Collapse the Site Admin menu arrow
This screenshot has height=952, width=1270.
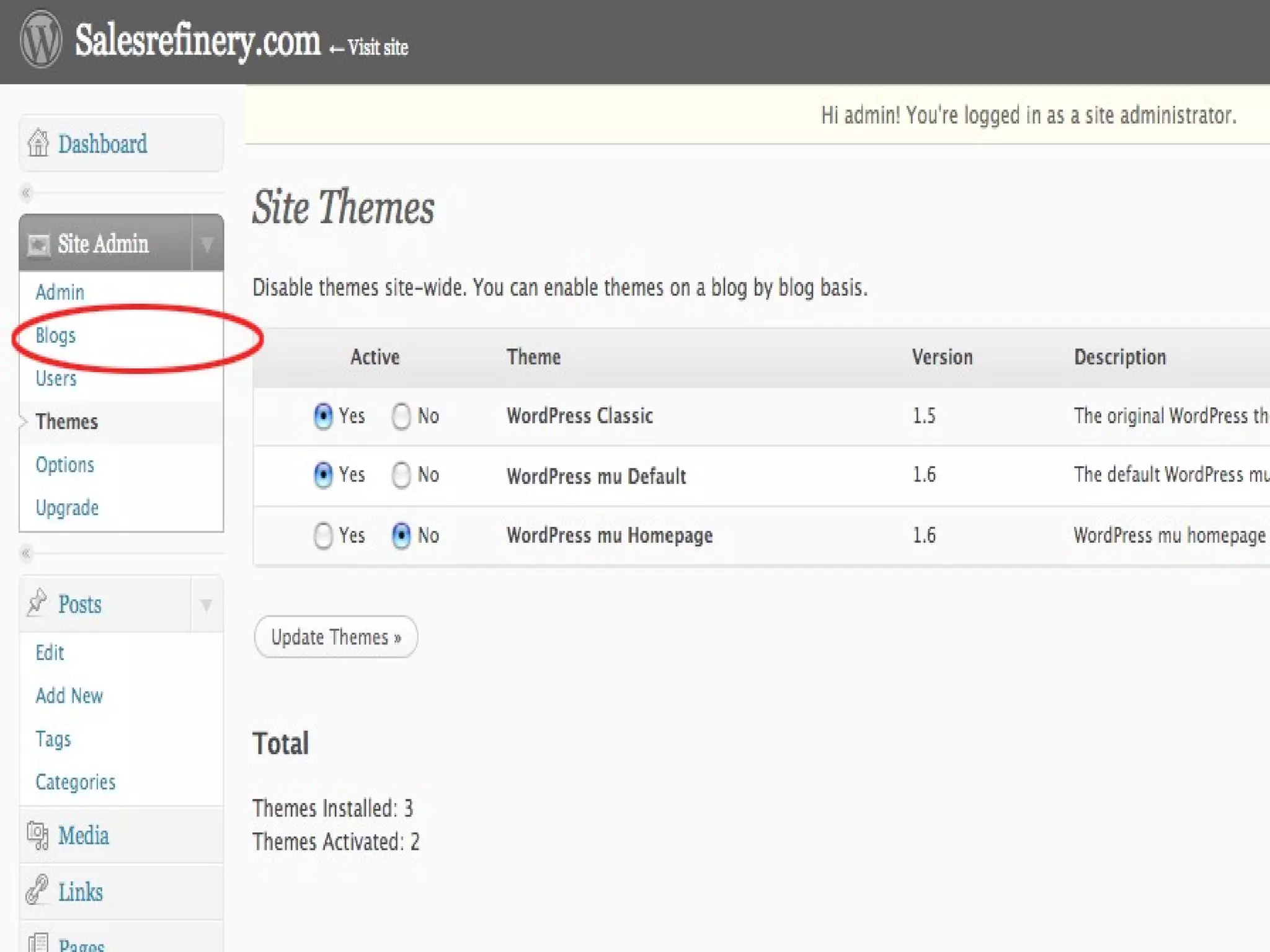(x=207, y=244)
